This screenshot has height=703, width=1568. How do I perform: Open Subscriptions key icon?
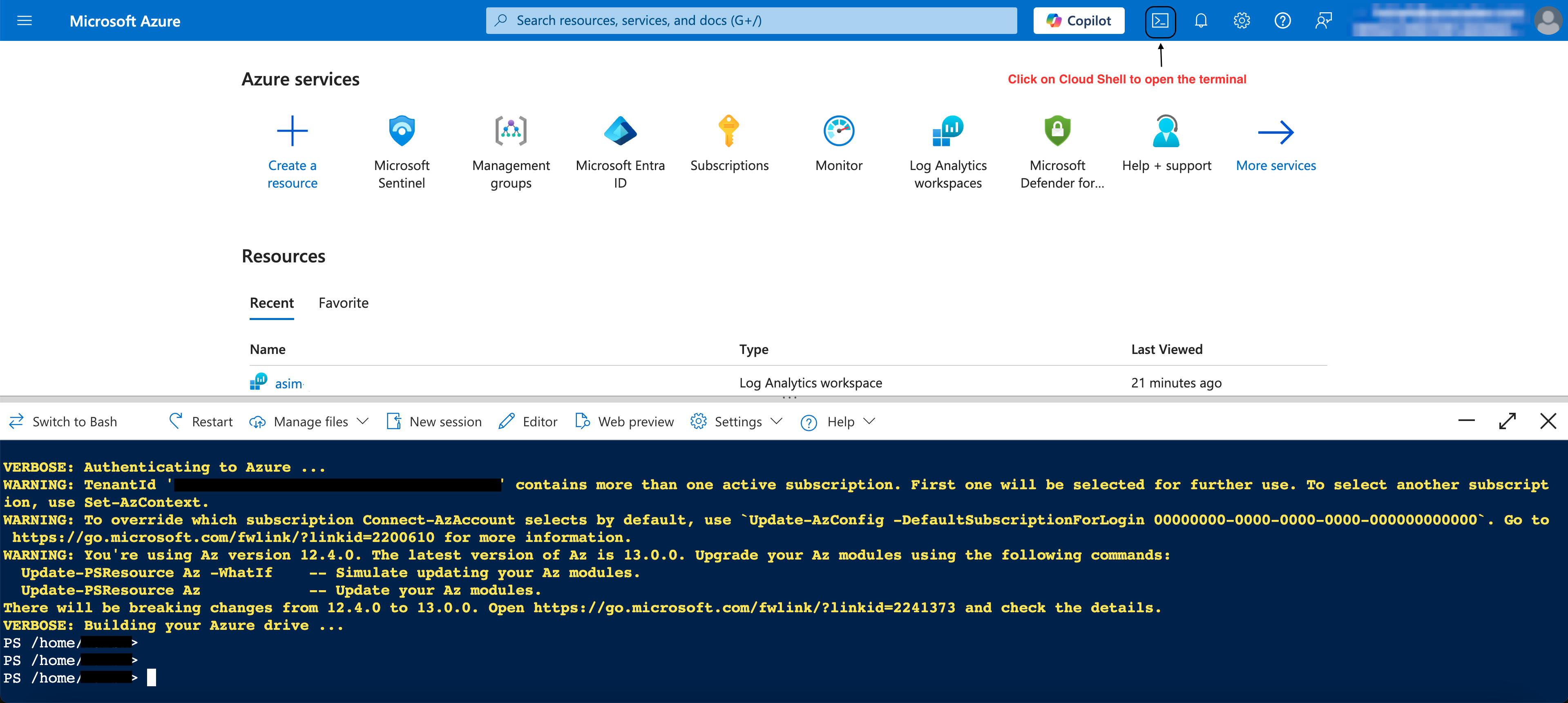point(728,130)
